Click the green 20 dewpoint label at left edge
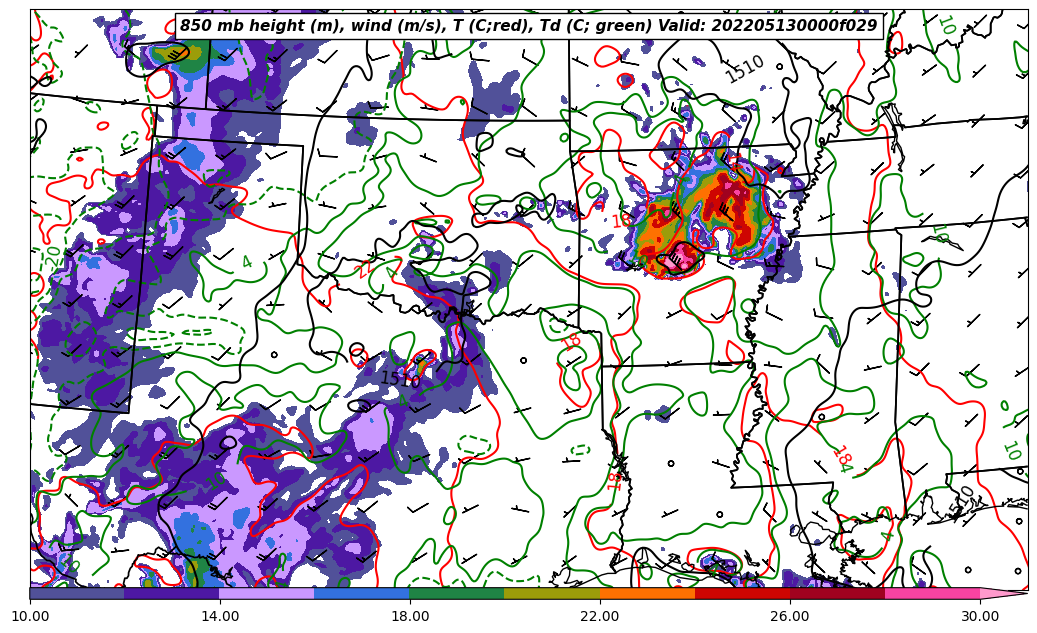Image resolution: width=1037 pixels, height=633 pixels. tap(53, 256)
